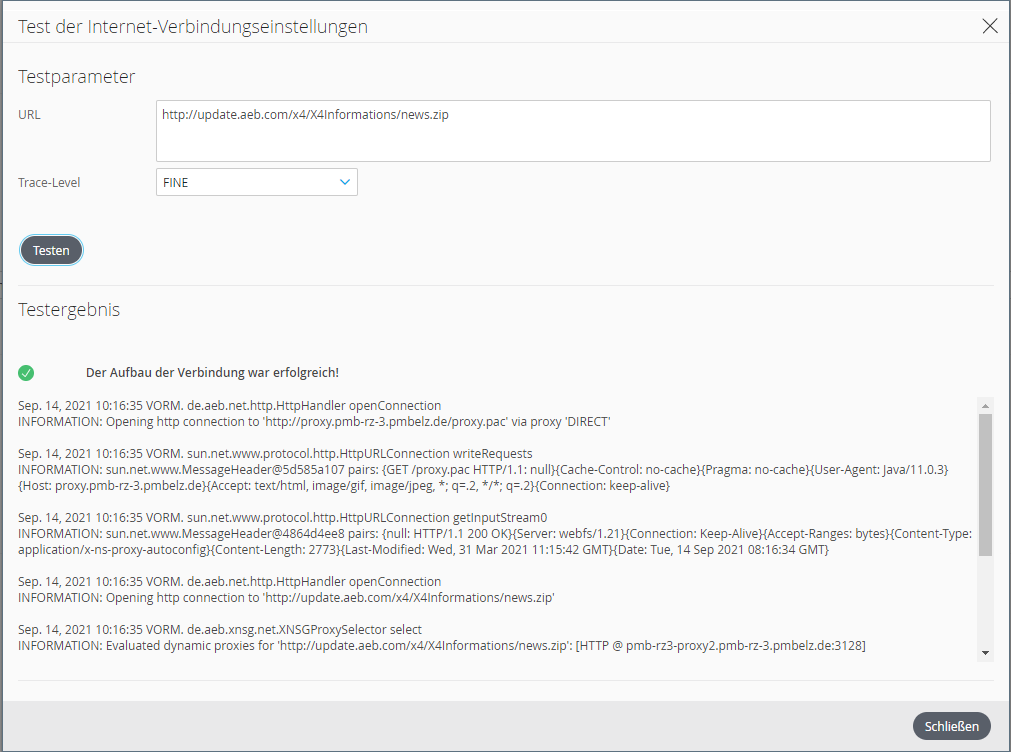Close the dialog with the X icon

point(990,26)
